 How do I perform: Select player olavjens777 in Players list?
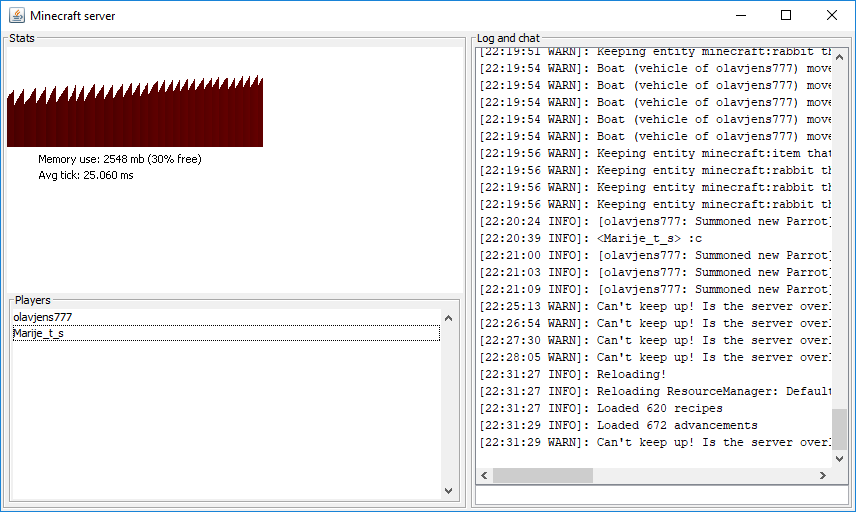pos(226,317)
